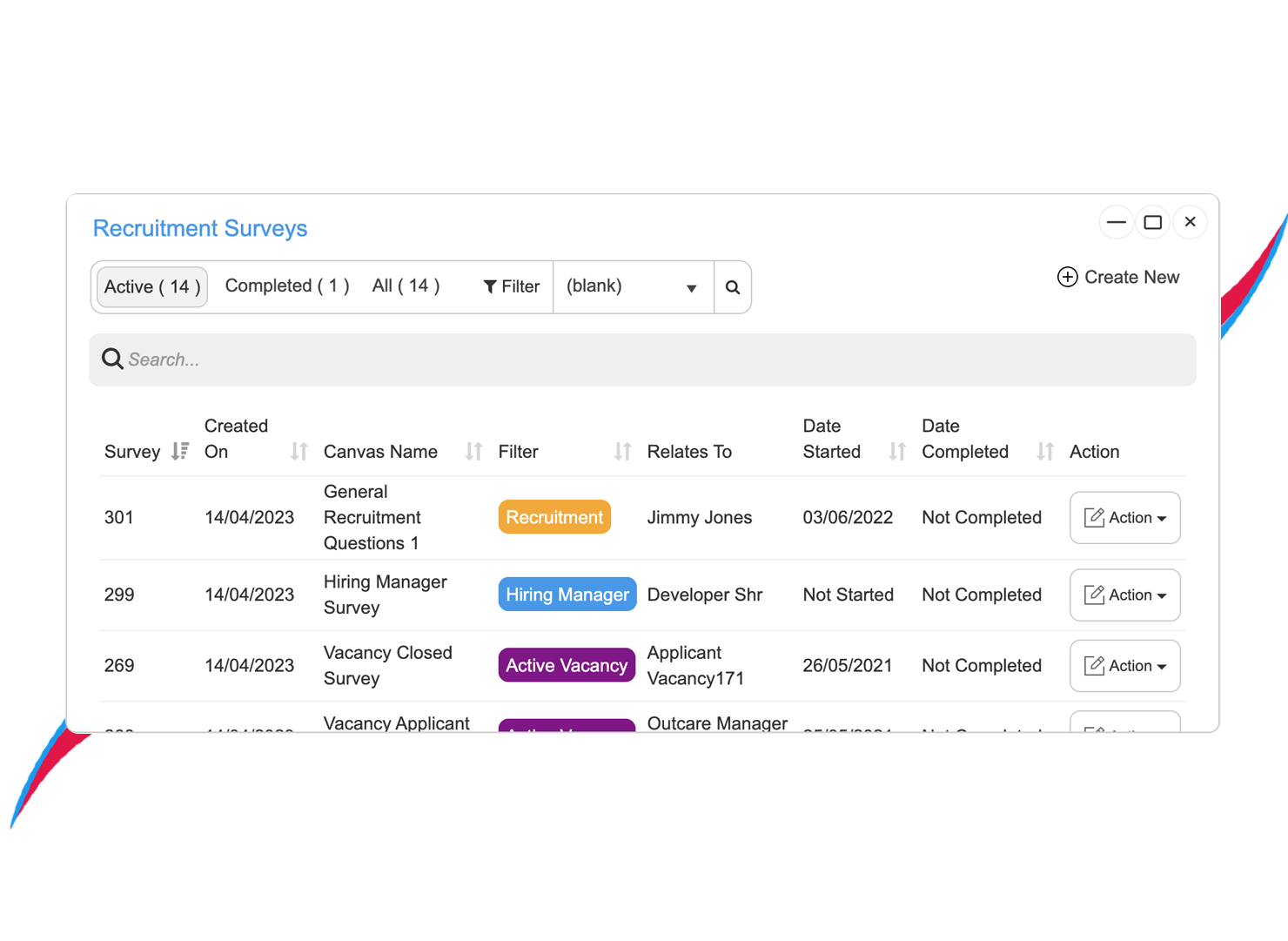Select the Active Vacancy badge on survey 269

pos(567,665)
